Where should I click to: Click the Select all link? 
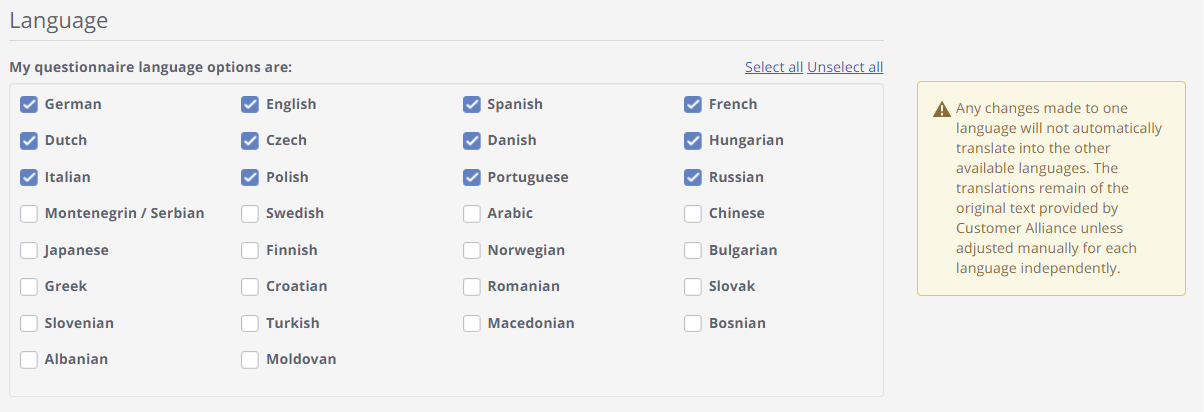pos(774,67)
